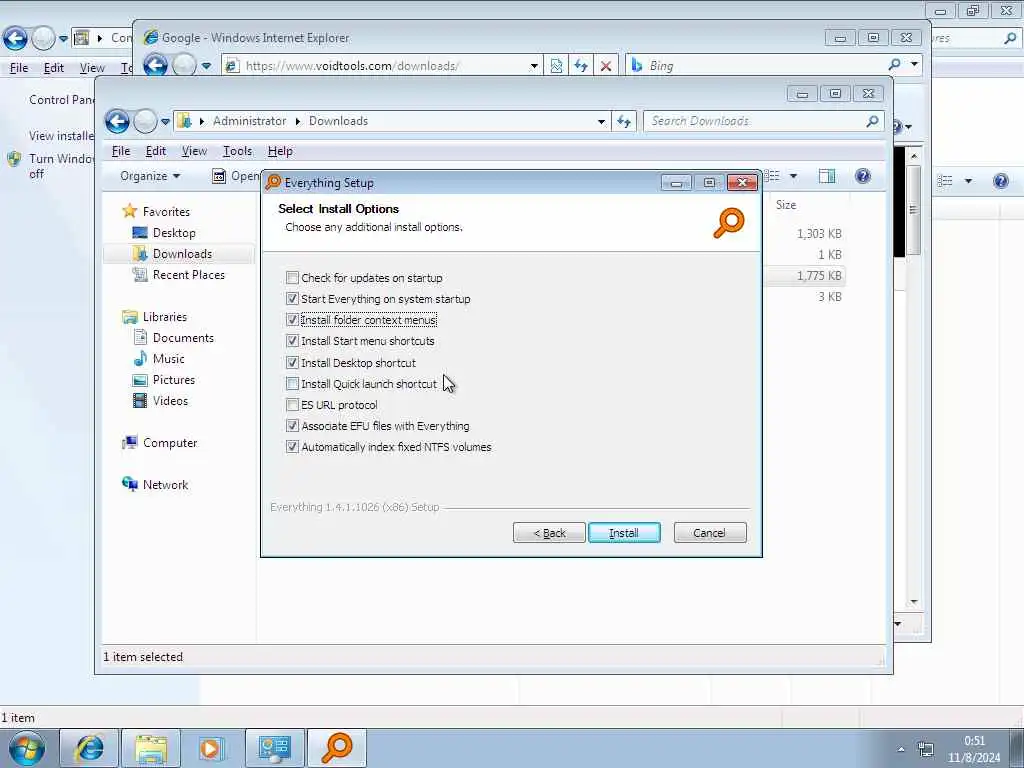This screenshot has height=768, width=1024.
Task: Open Windows Media Player from taskbar
Action: pos(211,748)
